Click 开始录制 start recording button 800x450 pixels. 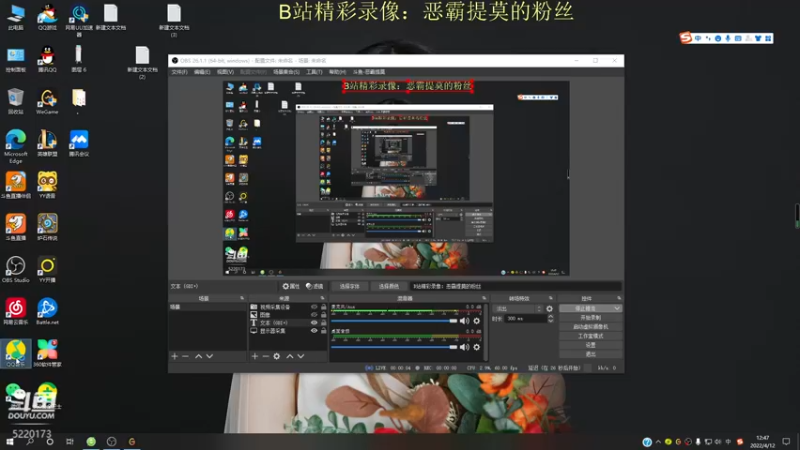click(590, 317)
